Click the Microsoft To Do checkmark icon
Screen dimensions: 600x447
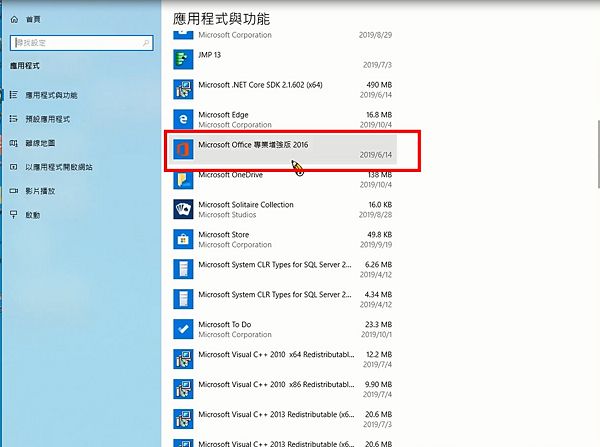(184, 329)
